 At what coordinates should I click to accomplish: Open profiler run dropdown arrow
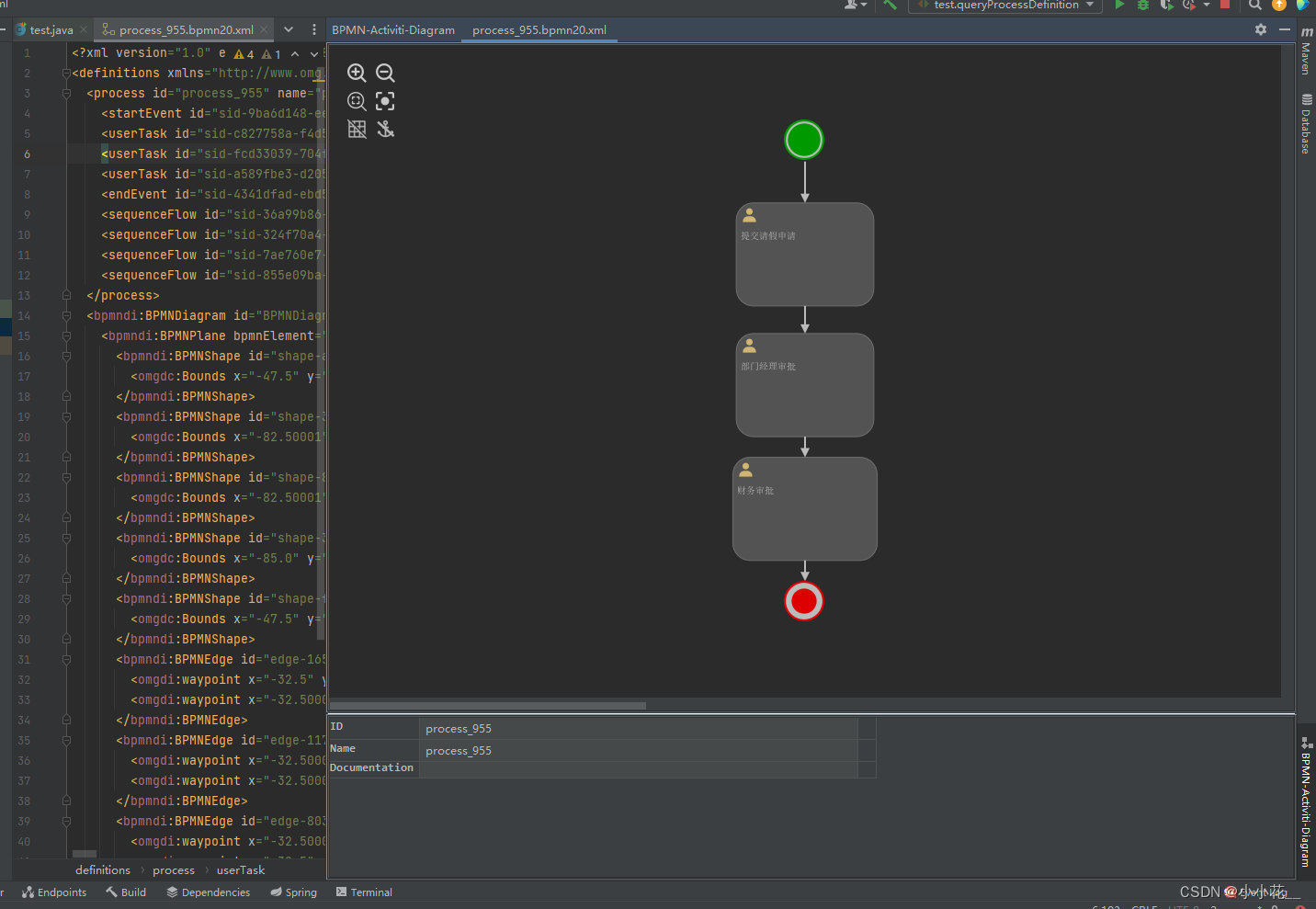pyautogui.click(x=1206, y=5)
